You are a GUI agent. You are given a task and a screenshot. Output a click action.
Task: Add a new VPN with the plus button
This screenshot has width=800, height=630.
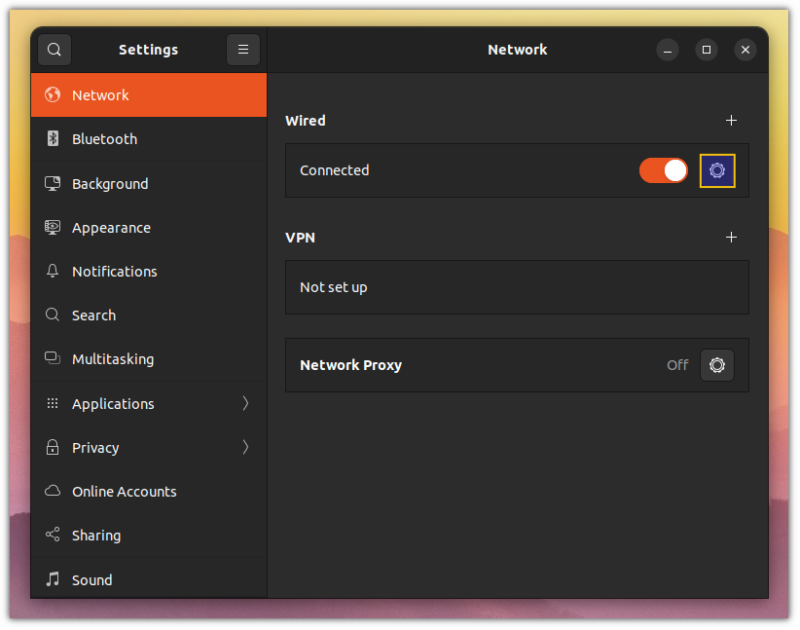click(x=731, y=237)
